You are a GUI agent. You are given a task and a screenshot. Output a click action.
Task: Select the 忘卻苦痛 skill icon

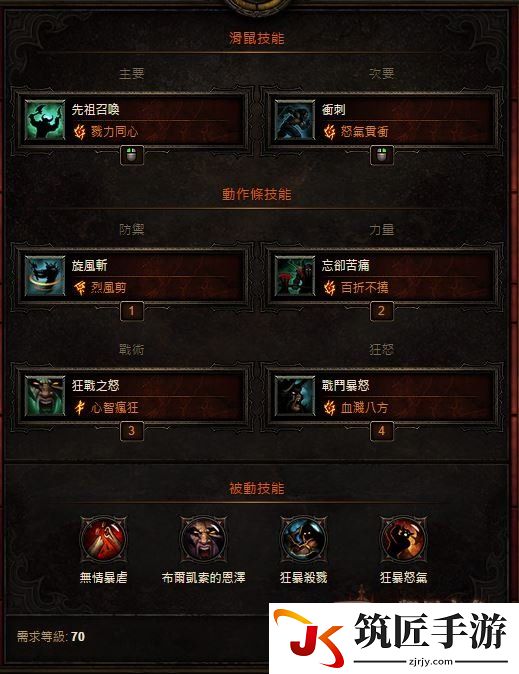295,276
